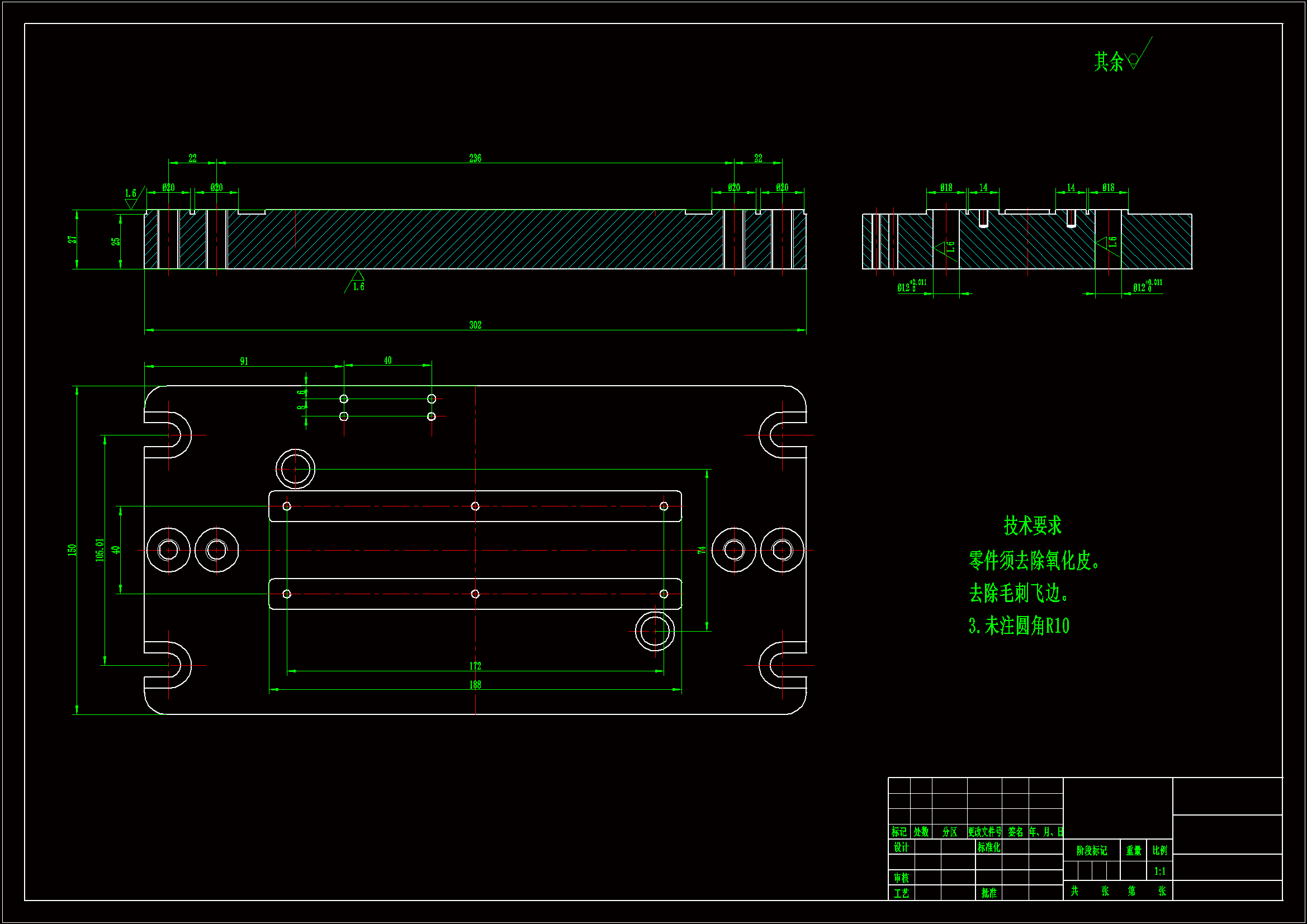Click the 阶段标记 cell in title block
The image size is (1307, 924).
coord(1091,851)
